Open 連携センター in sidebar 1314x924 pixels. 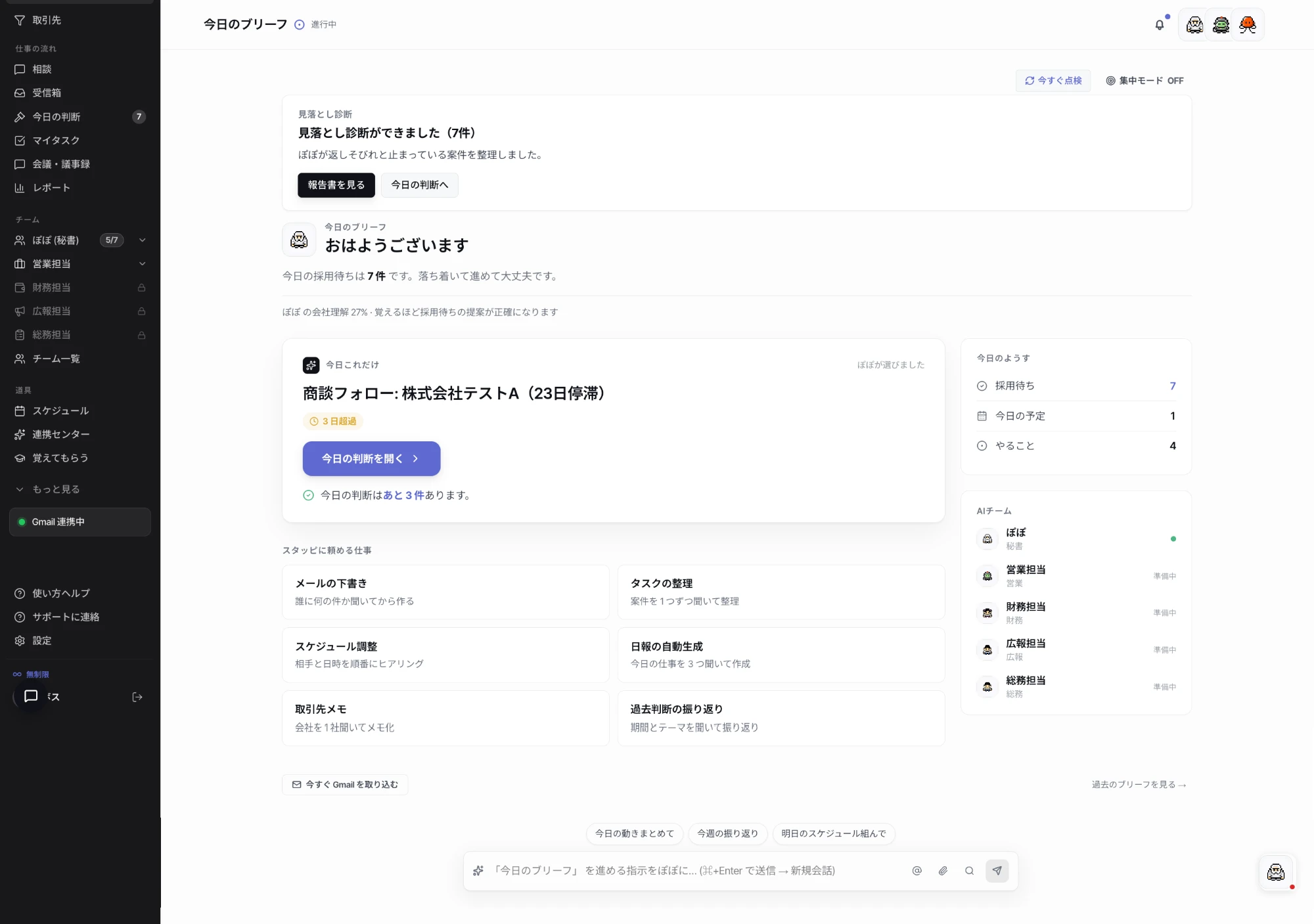pyautogui.click(x=80, y=434)
